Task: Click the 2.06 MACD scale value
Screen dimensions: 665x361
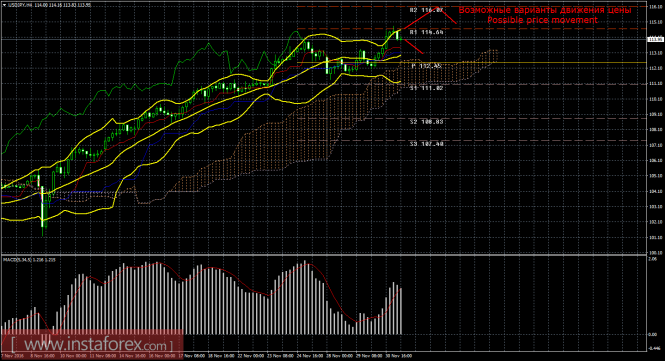Action: tap(653, 258)
